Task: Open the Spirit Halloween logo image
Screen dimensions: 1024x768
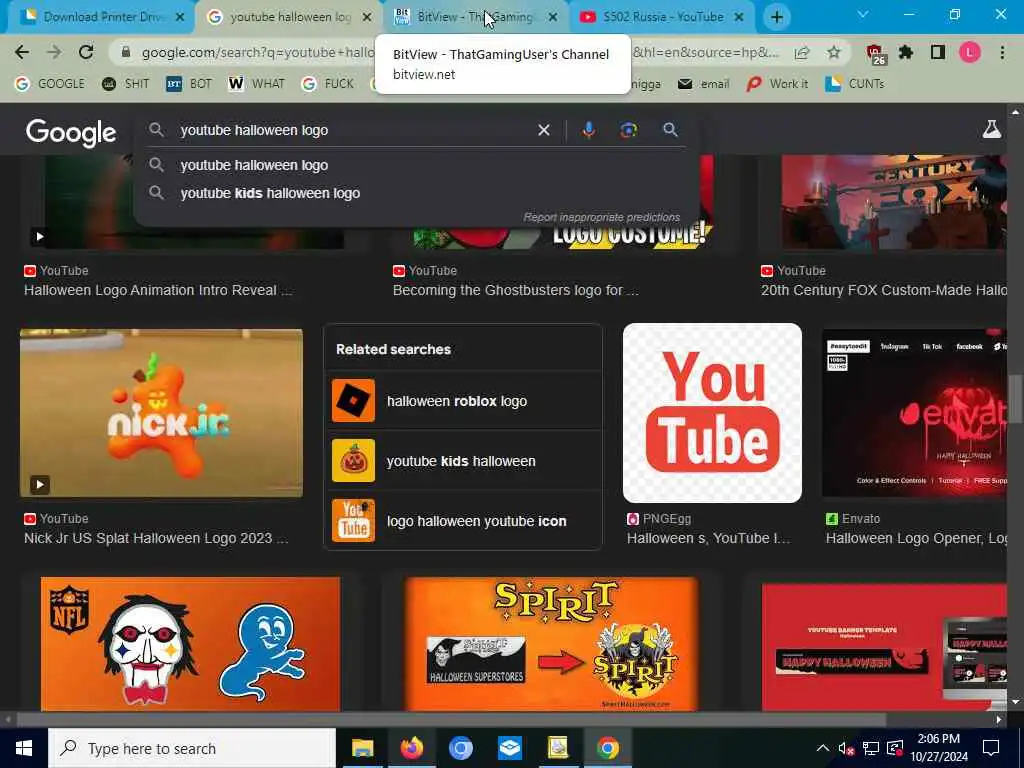Action: [x=552, y=644]
